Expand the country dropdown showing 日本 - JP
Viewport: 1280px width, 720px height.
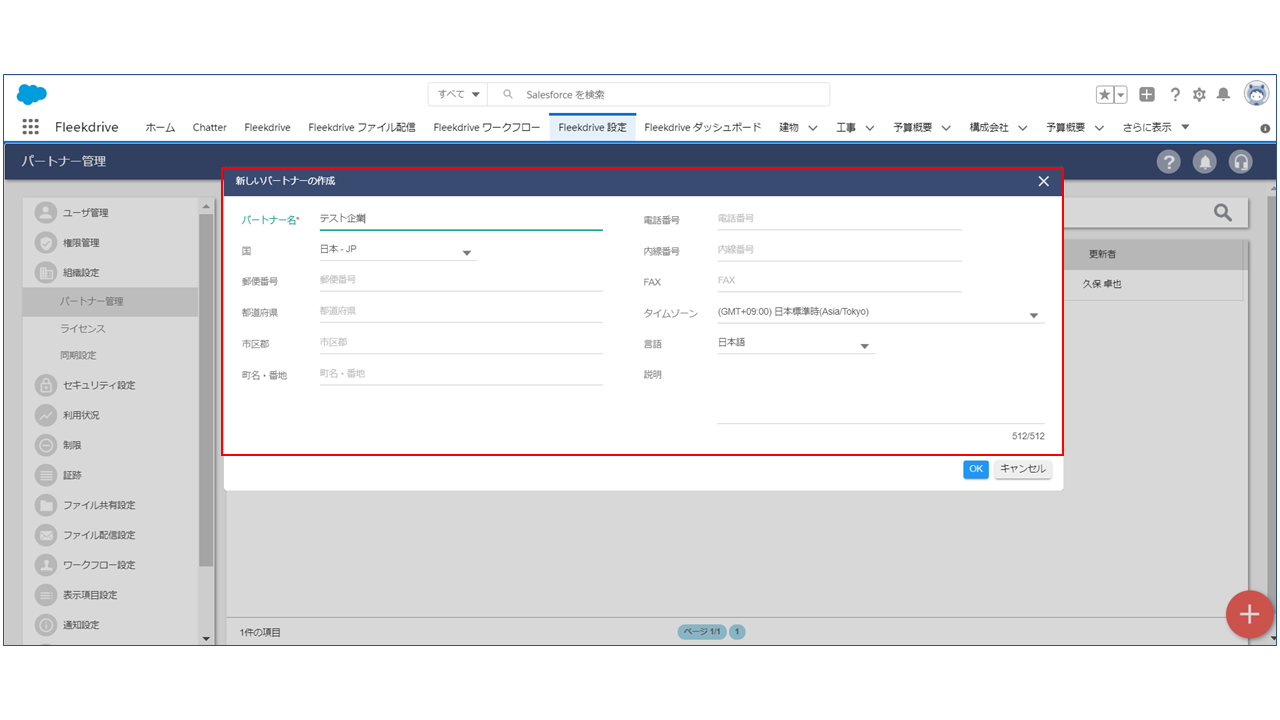click(x=466, y=253)
